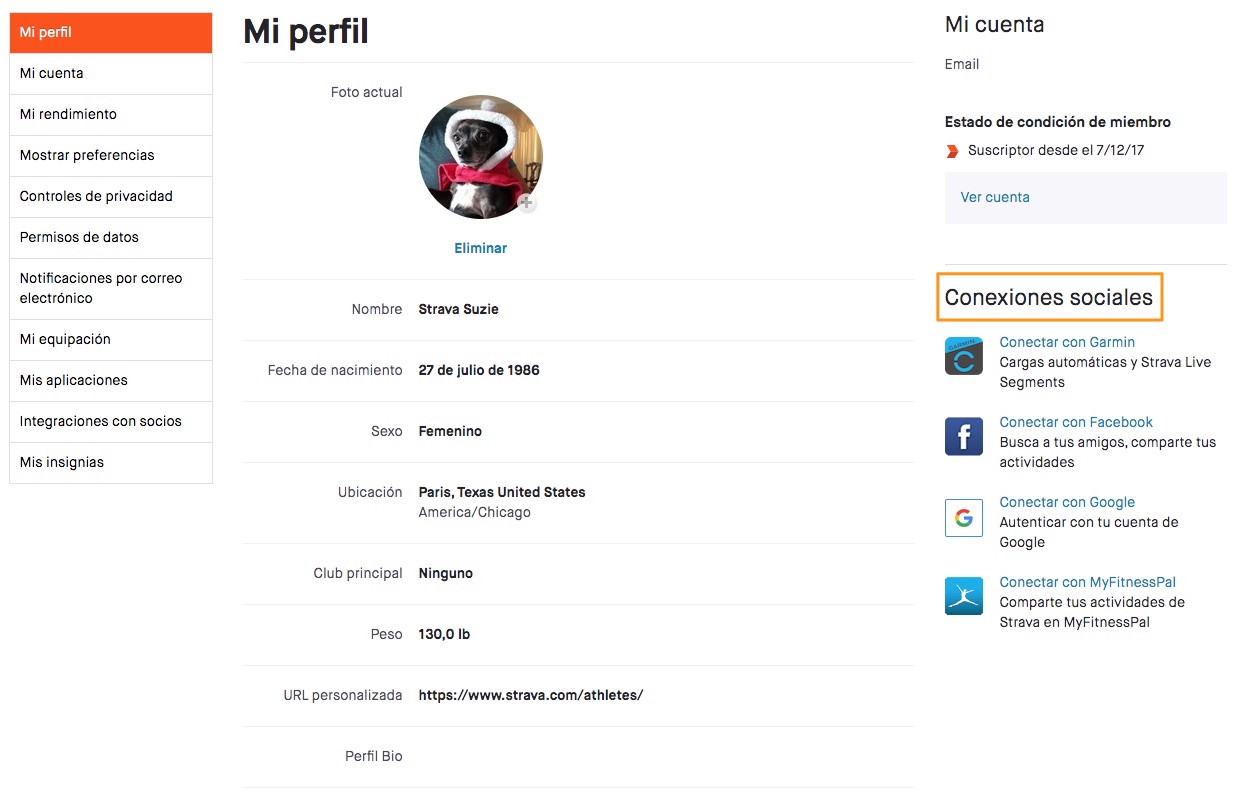The width and height of the screenshot is (1255, 807).
Task: Click the Garmin Connect icon
Action: 963,356
